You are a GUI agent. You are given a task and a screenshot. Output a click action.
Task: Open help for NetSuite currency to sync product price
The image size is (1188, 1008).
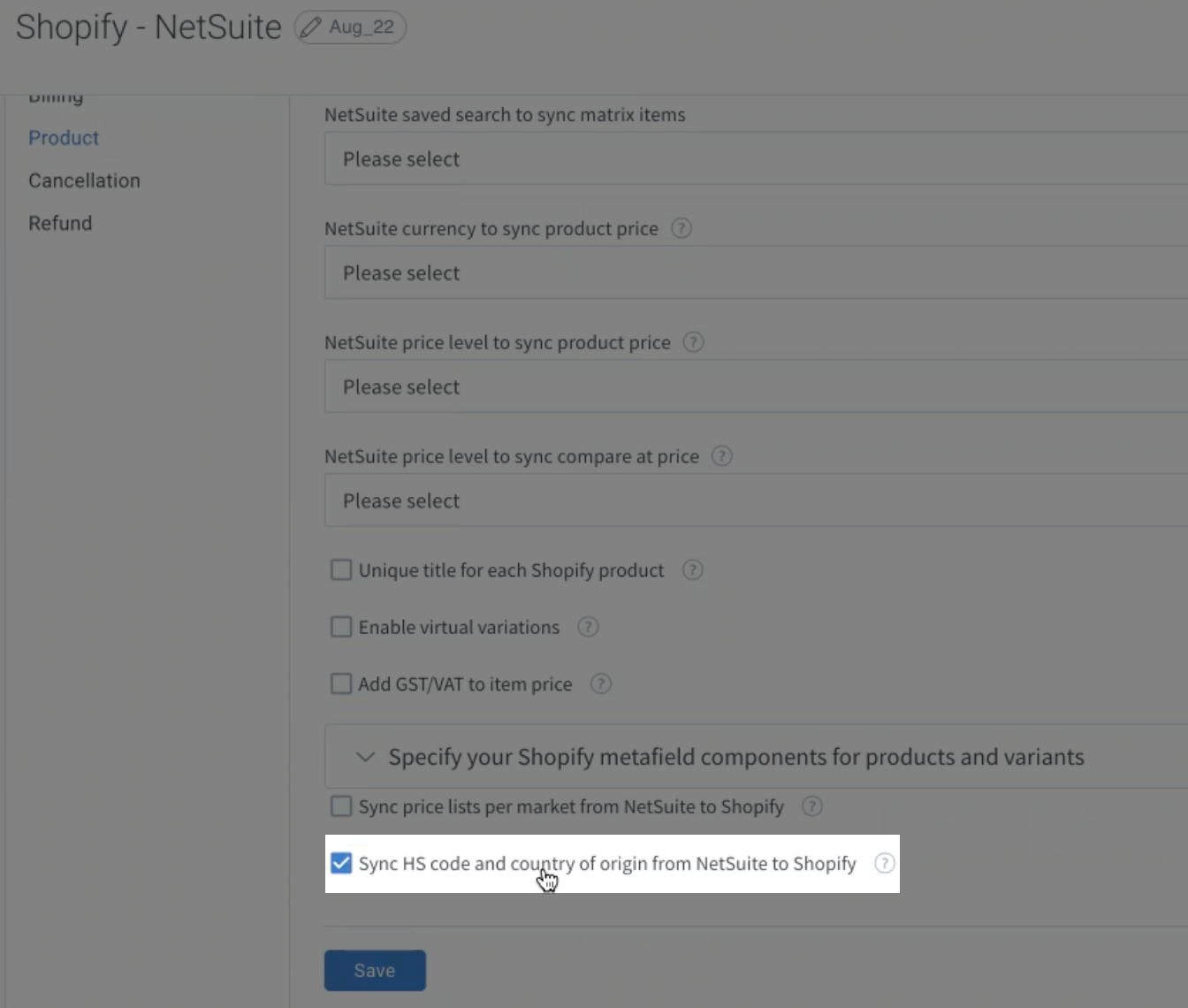pos(681,228)
